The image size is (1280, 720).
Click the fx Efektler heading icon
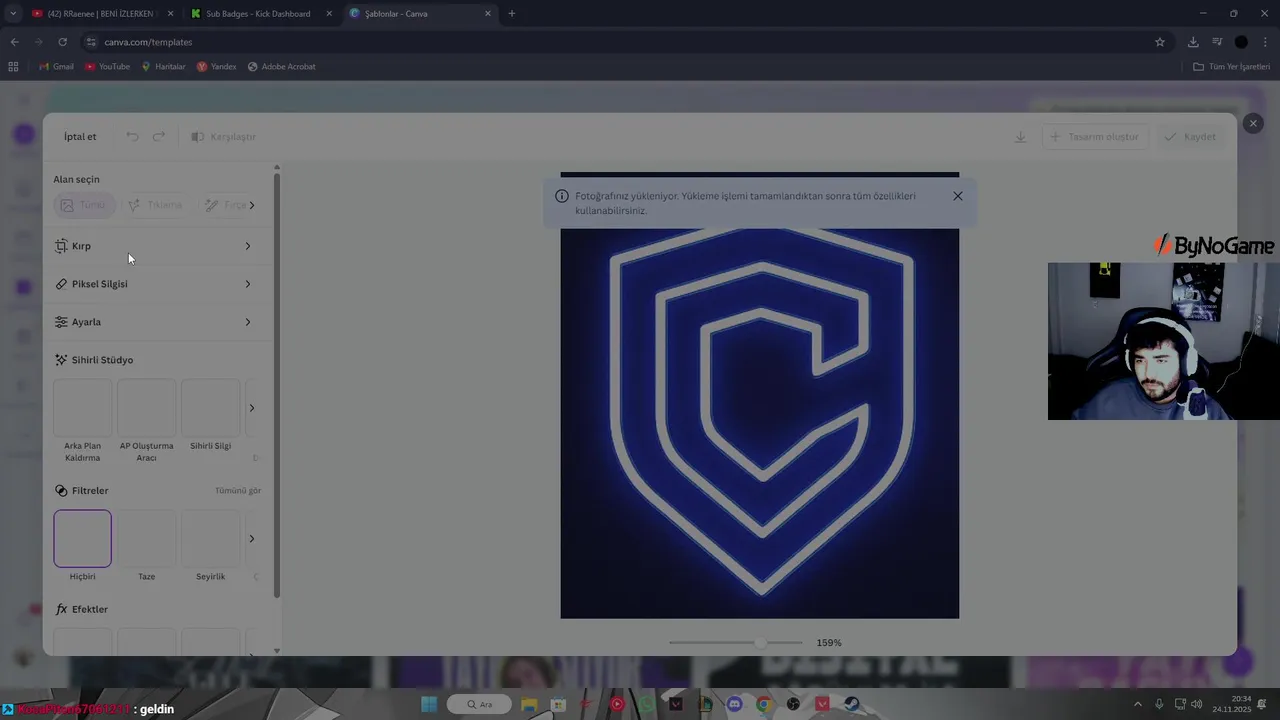[x=61, y=609]
